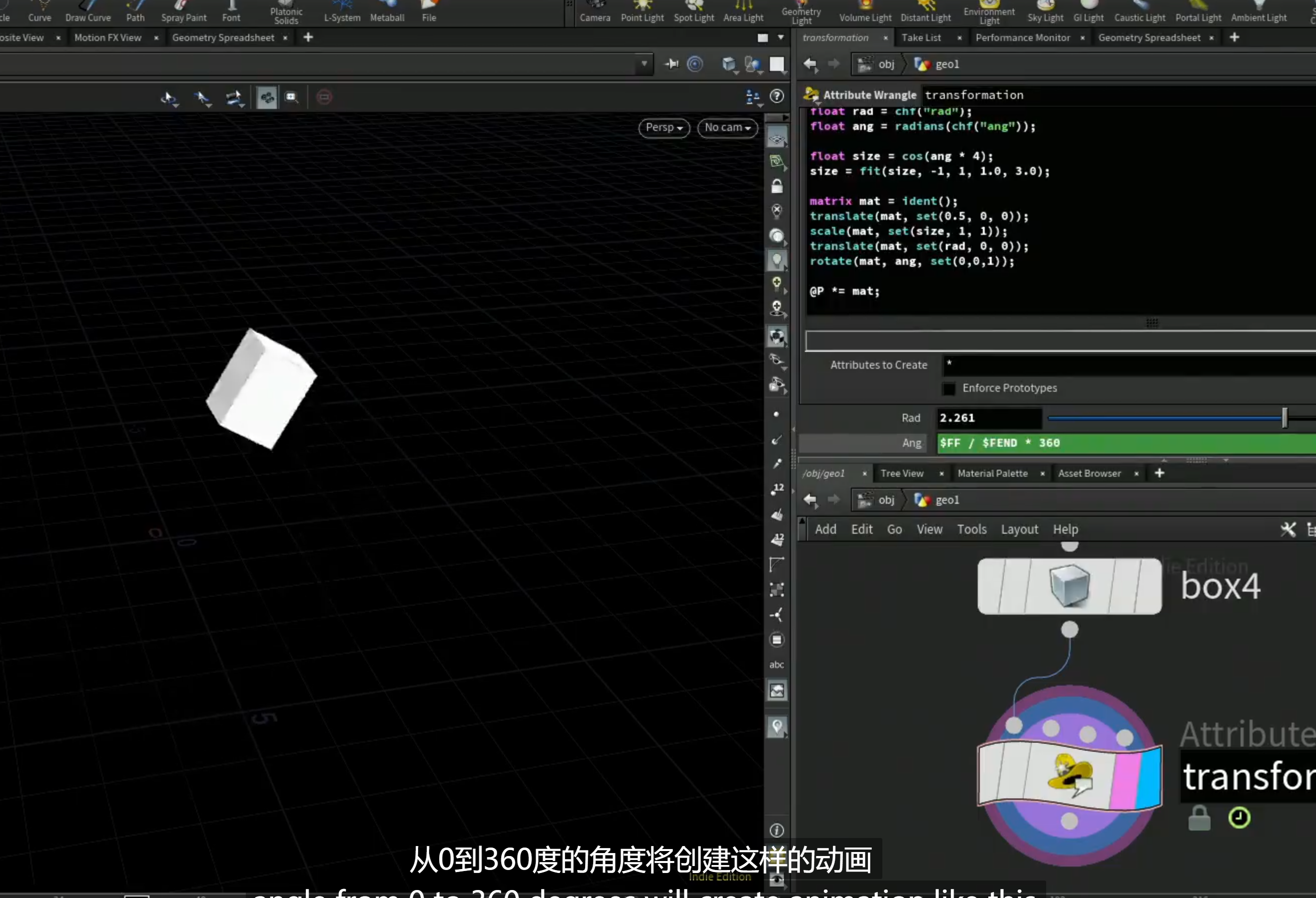
Task: Select the Point Light shelf tool
Action: (x=642, y=12)
